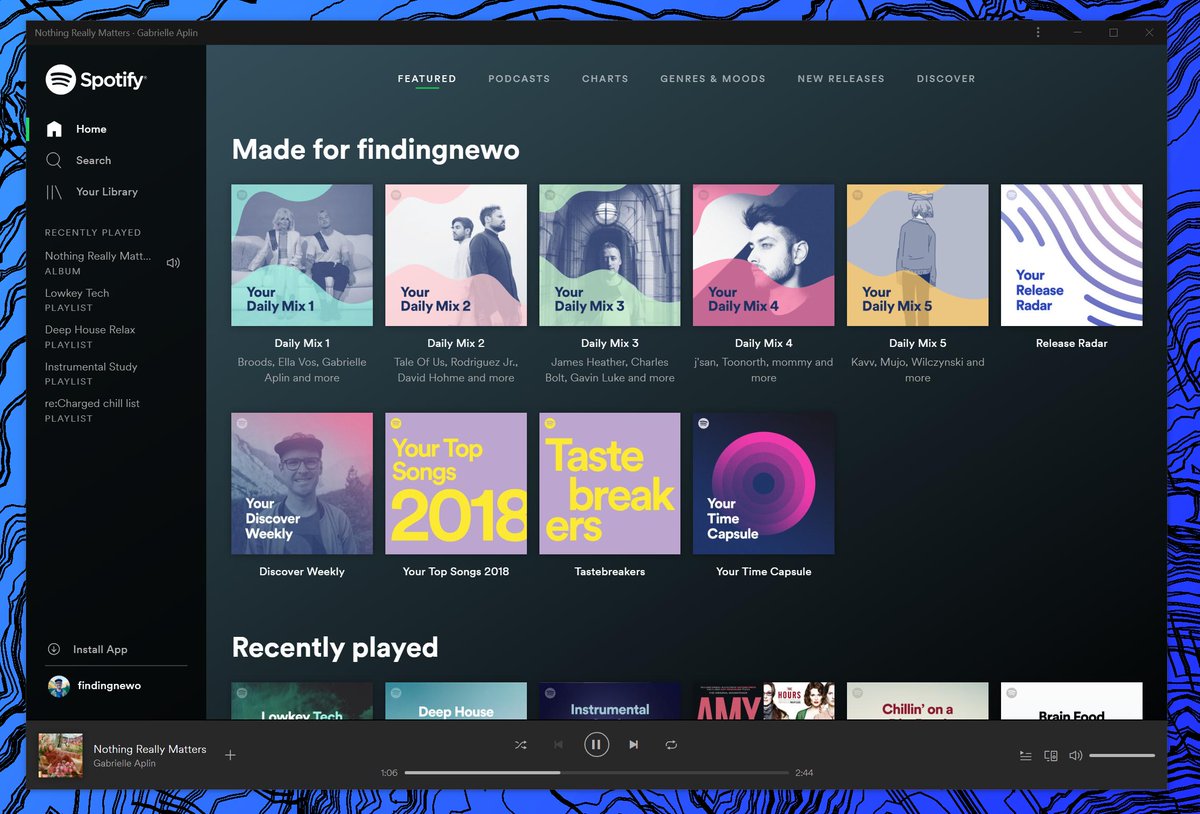Click the Spotify logo

(96, 79)
